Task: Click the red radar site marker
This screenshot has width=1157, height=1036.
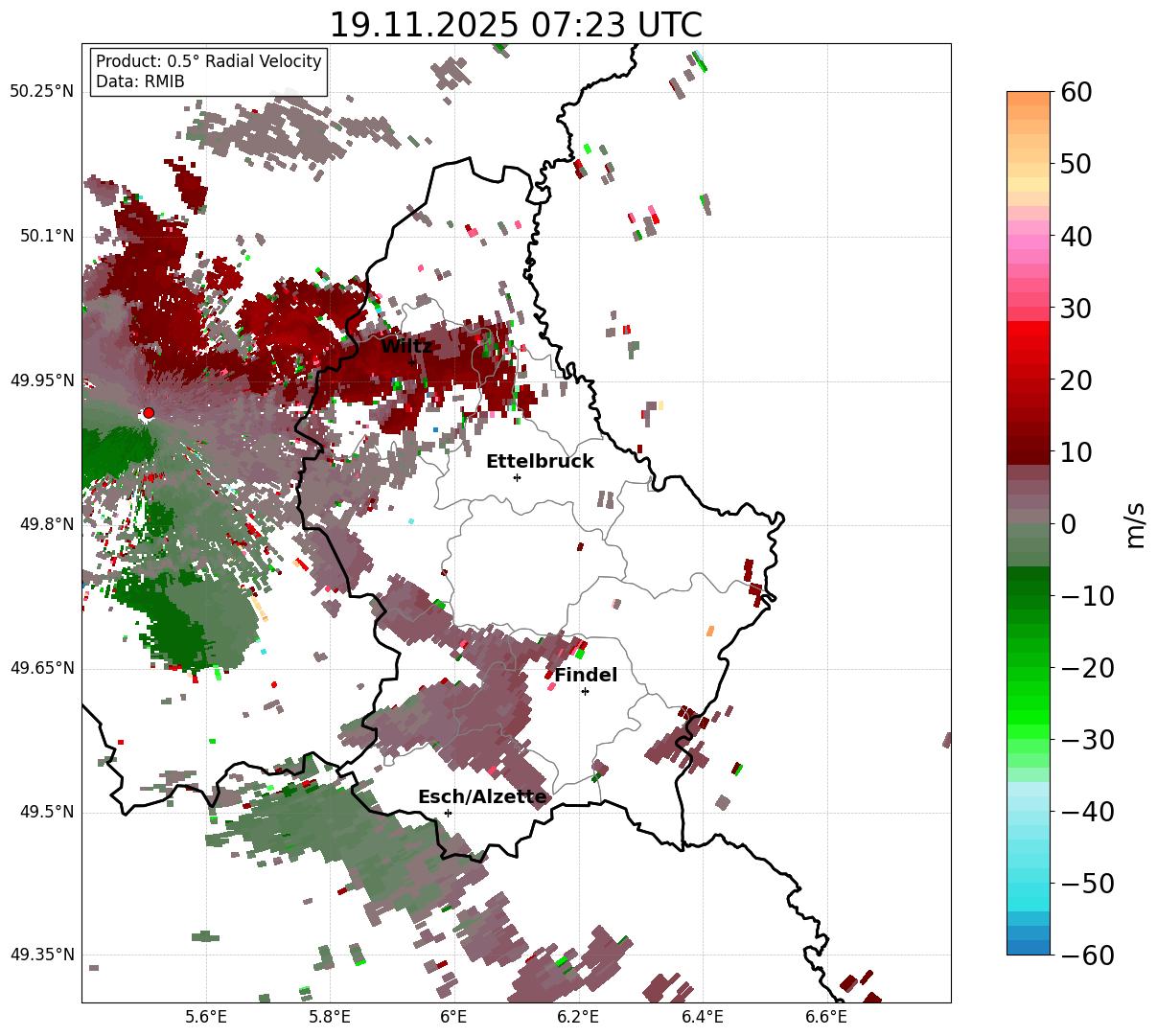Action: point(148,413)
